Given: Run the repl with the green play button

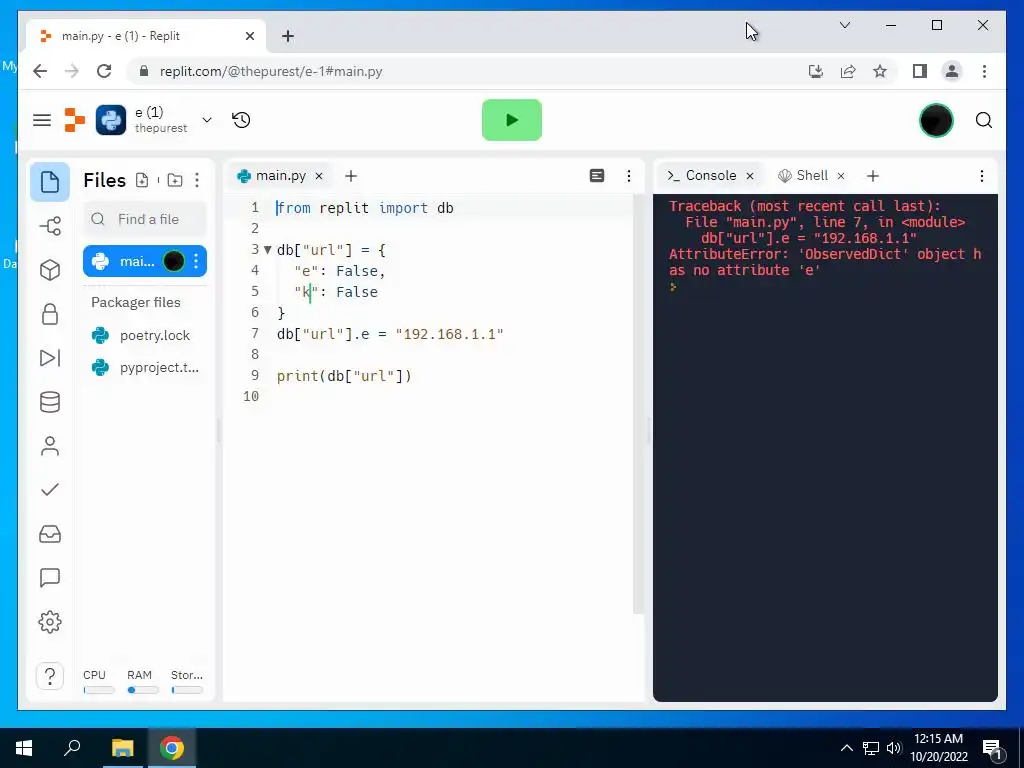Looking at the screenshot, I should pyautogui.click(x=511, y=120).
